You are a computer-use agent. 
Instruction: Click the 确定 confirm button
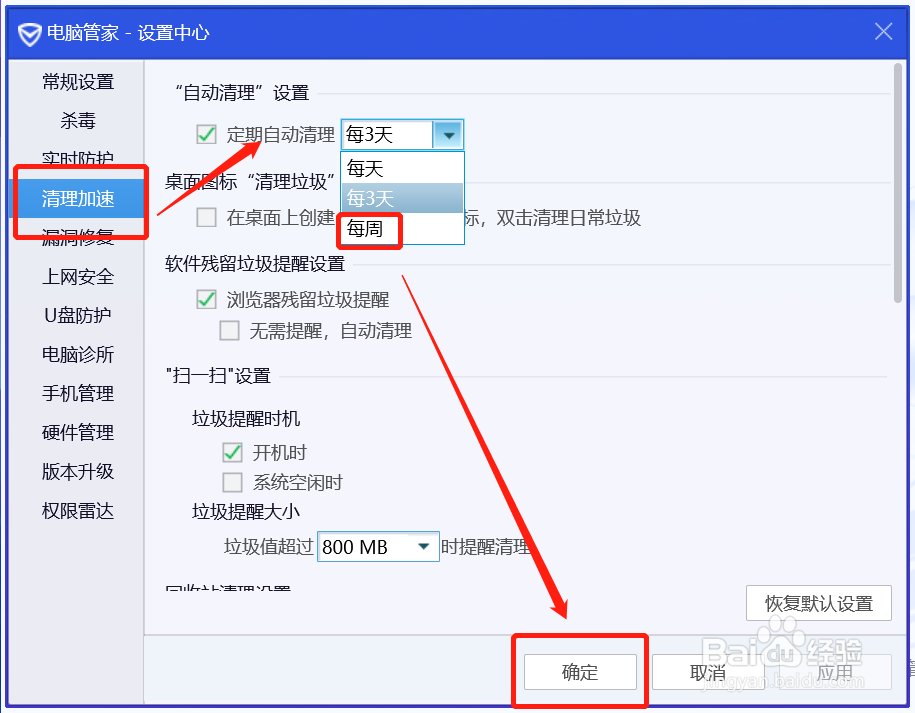580,671
